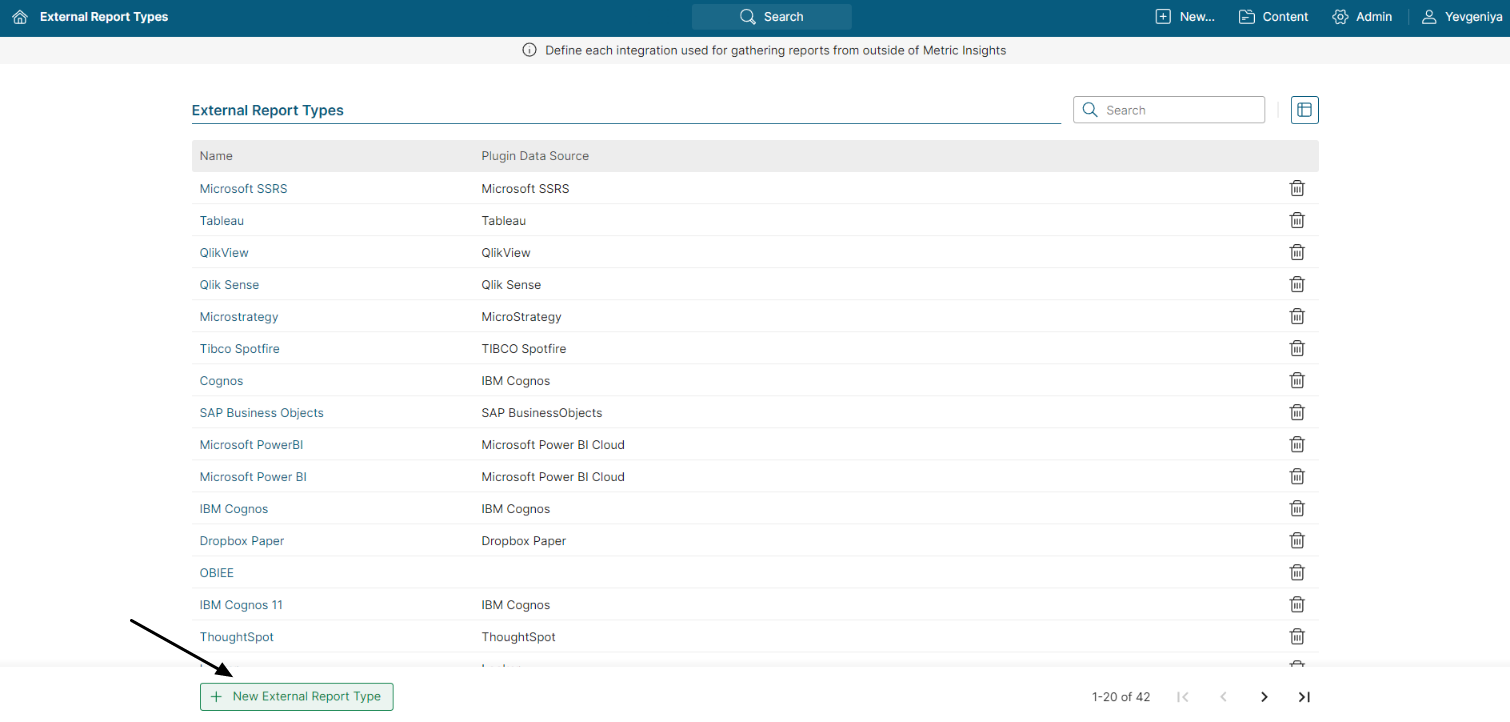Delete the Tibco Spotfire report type
The image size is (1510, 722).
[x=1297, y=348]
